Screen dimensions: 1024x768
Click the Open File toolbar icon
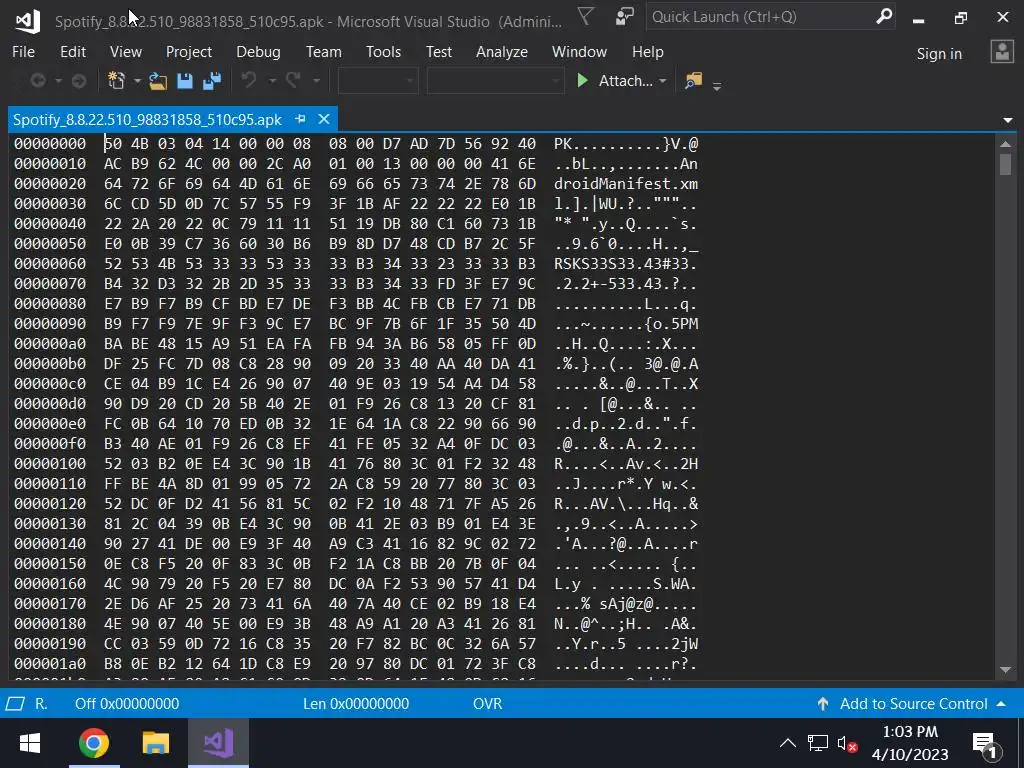pos(157,81)
